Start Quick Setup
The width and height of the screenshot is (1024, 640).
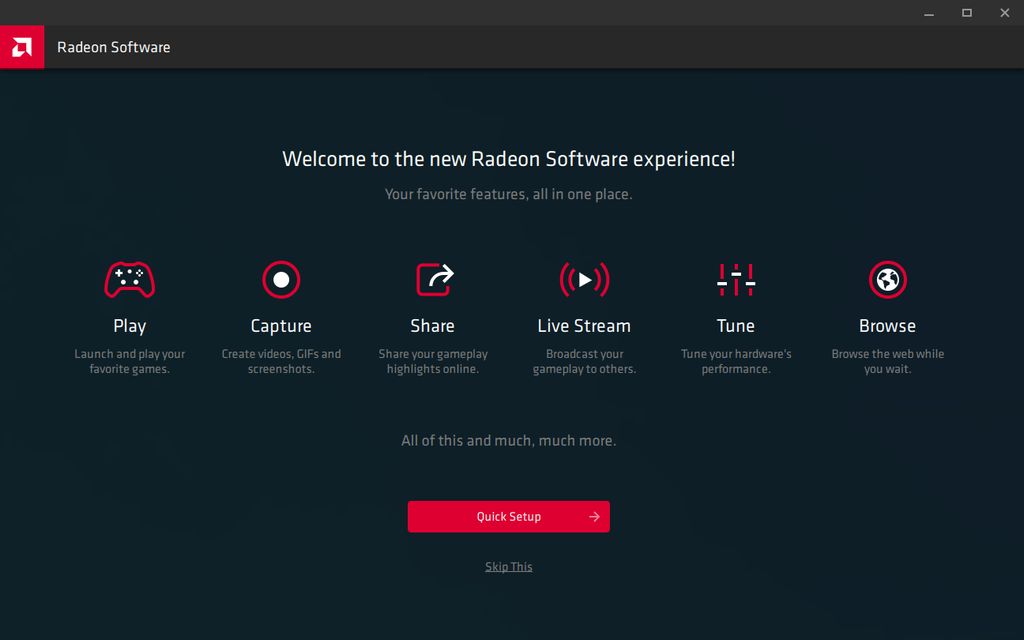[509, 517]
